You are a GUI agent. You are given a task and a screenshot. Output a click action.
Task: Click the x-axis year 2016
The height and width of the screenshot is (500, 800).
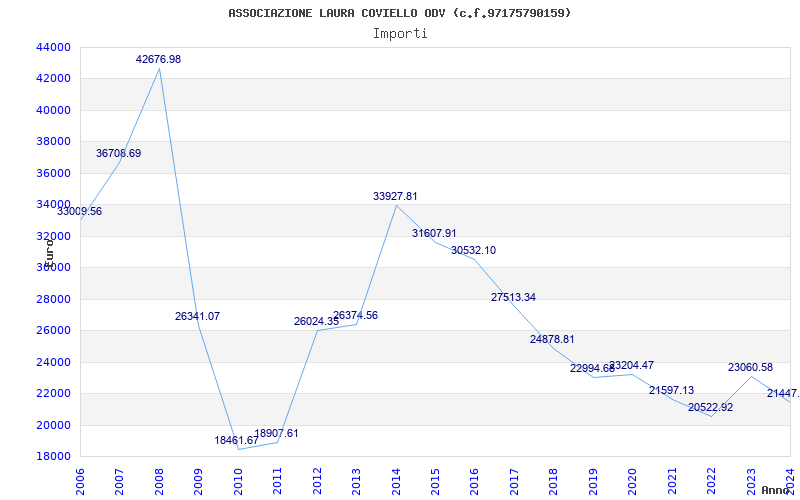click(474, 482)
